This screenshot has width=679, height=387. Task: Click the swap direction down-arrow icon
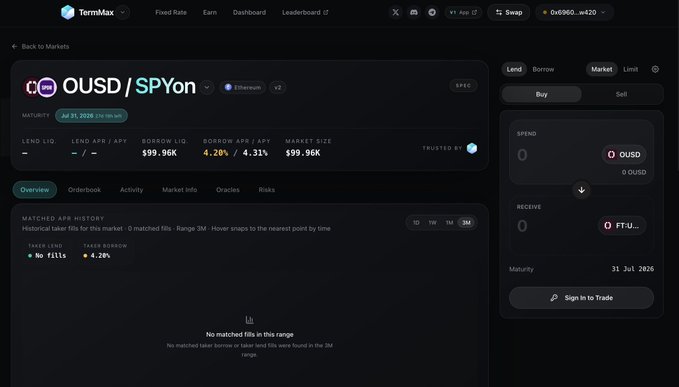click(581, 190)
